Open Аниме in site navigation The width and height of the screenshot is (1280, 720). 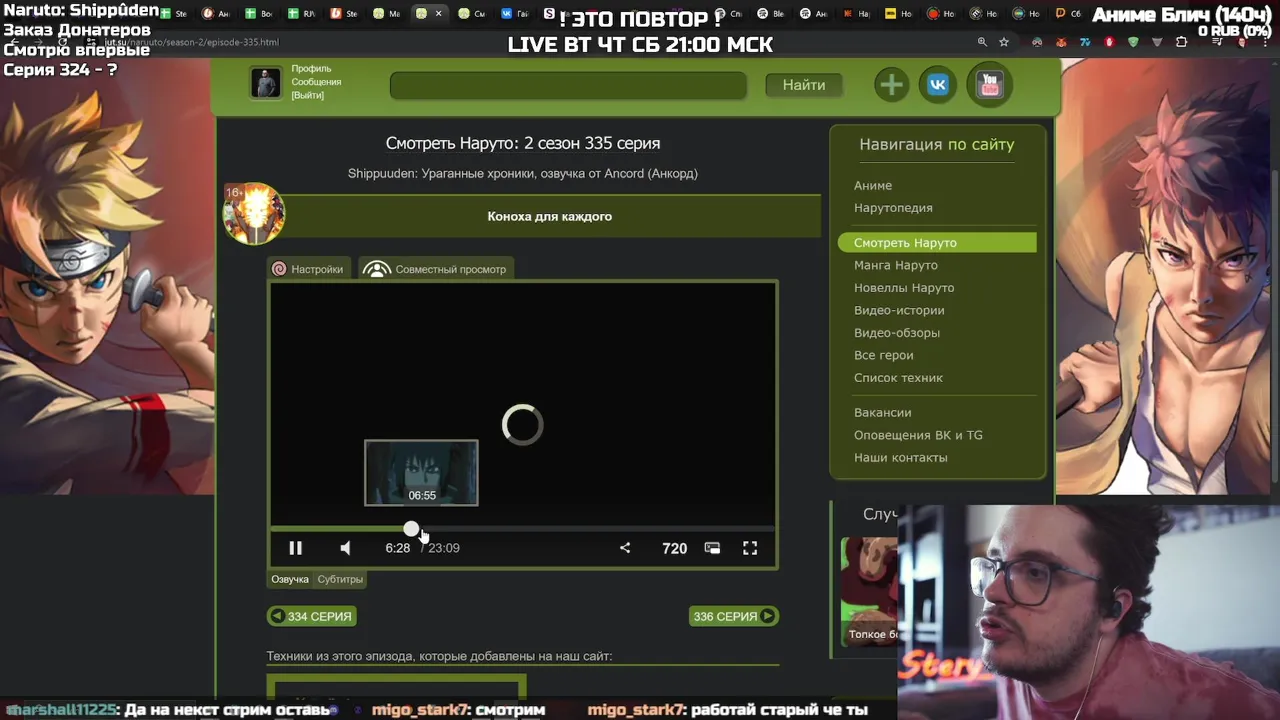[873, 185]
